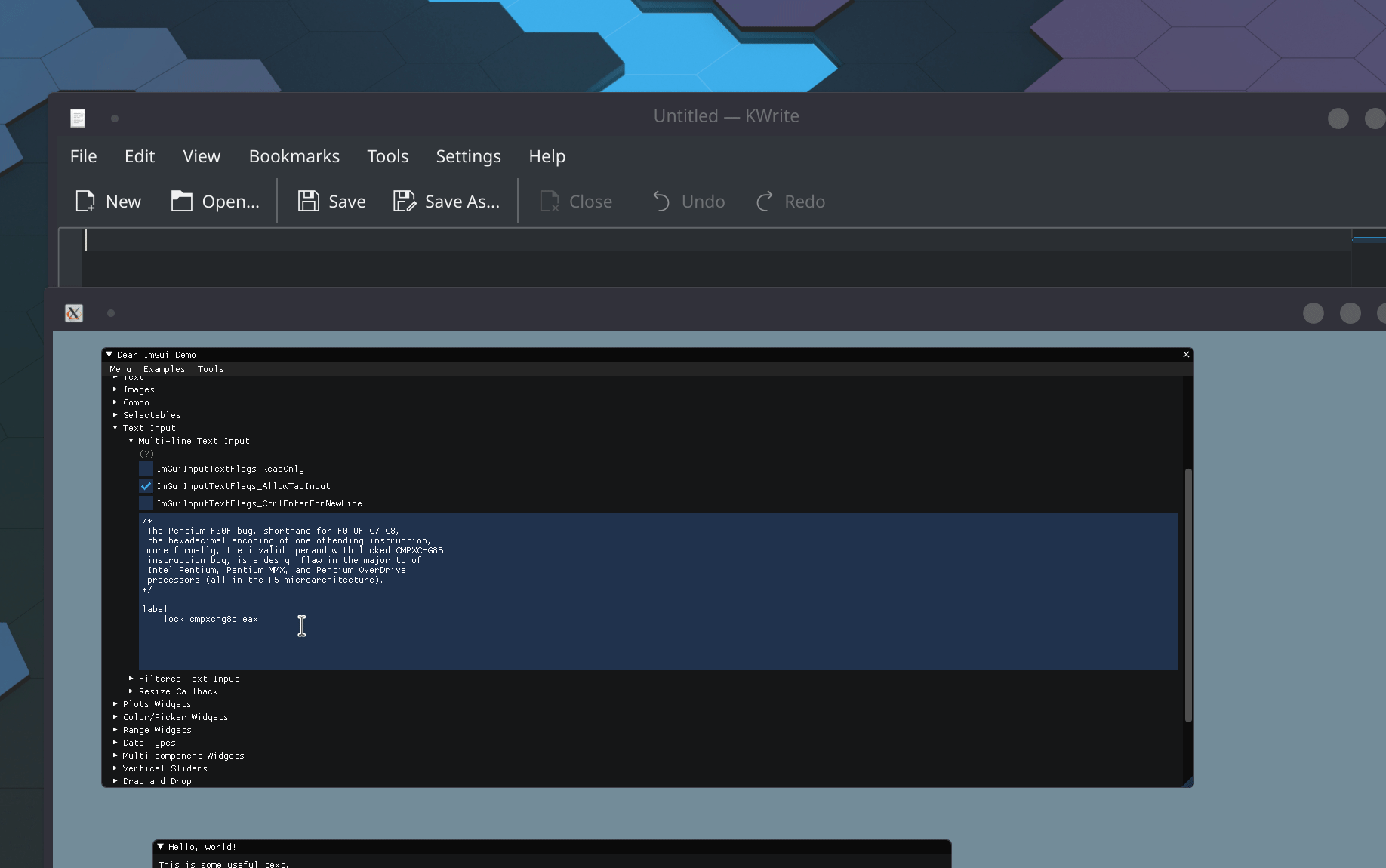
Task: Click the 'label:' line in text input
Action: 157,609
